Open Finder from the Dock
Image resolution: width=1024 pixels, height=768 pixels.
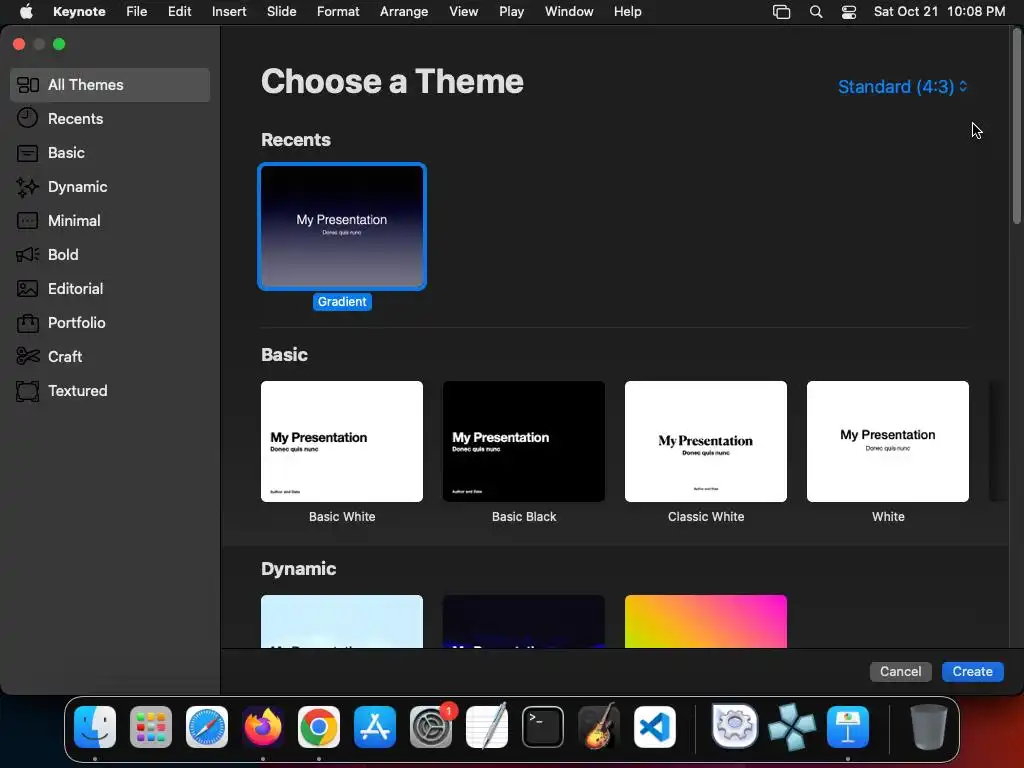(95, 727)
